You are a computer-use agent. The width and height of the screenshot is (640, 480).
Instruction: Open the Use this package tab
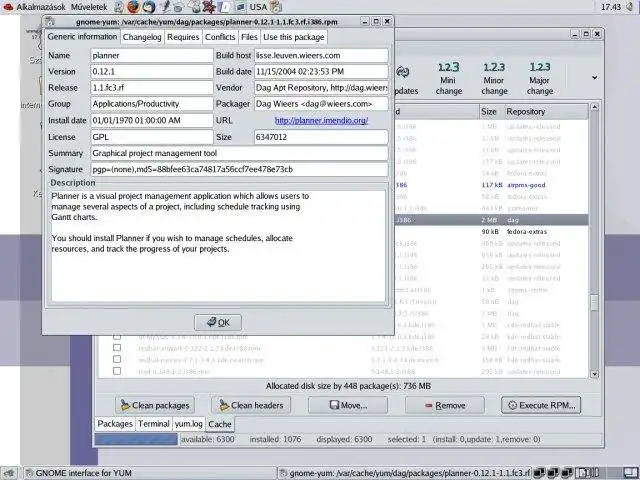(293, 37)
